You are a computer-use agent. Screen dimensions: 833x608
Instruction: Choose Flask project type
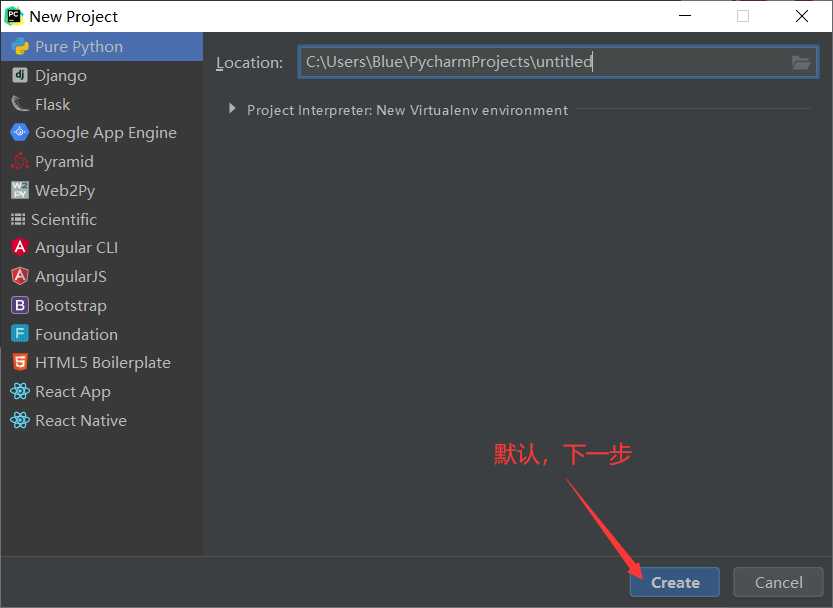point(102,104)
